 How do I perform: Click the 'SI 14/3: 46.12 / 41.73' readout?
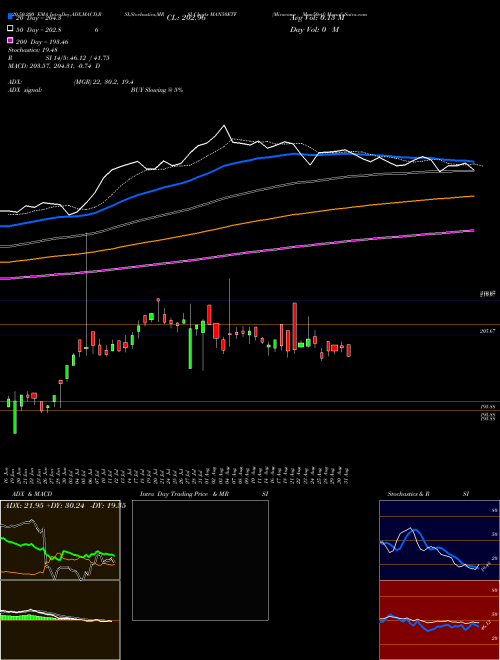point(77,58)
